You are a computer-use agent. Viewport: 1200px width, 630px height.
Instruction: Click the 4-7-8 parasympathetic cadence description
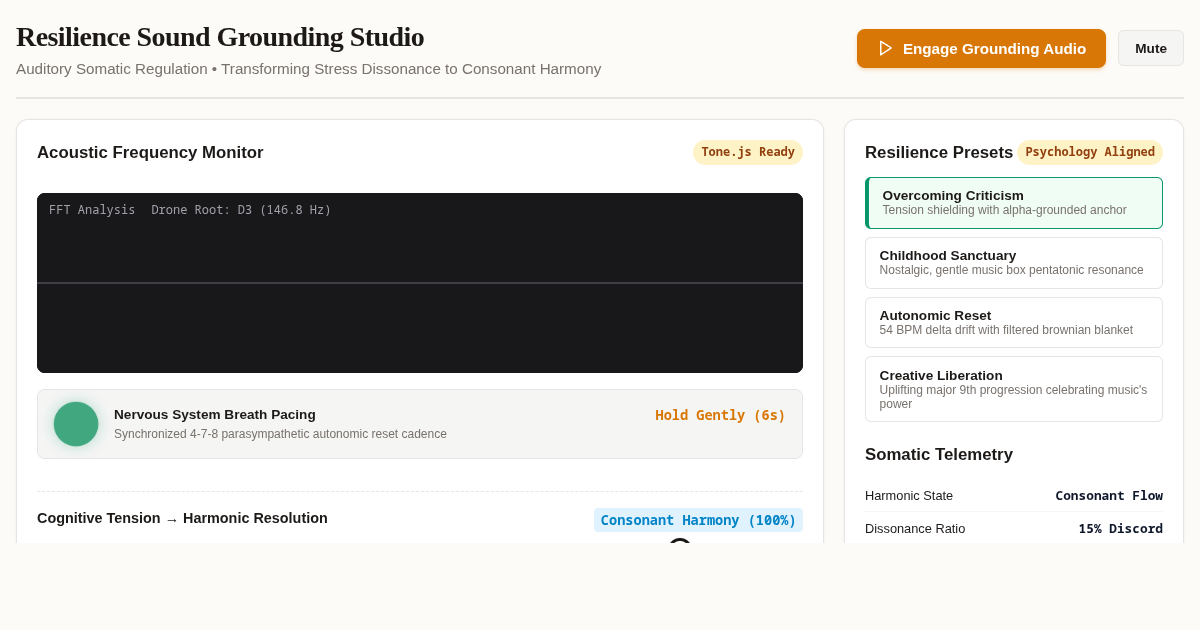(280, 434)
